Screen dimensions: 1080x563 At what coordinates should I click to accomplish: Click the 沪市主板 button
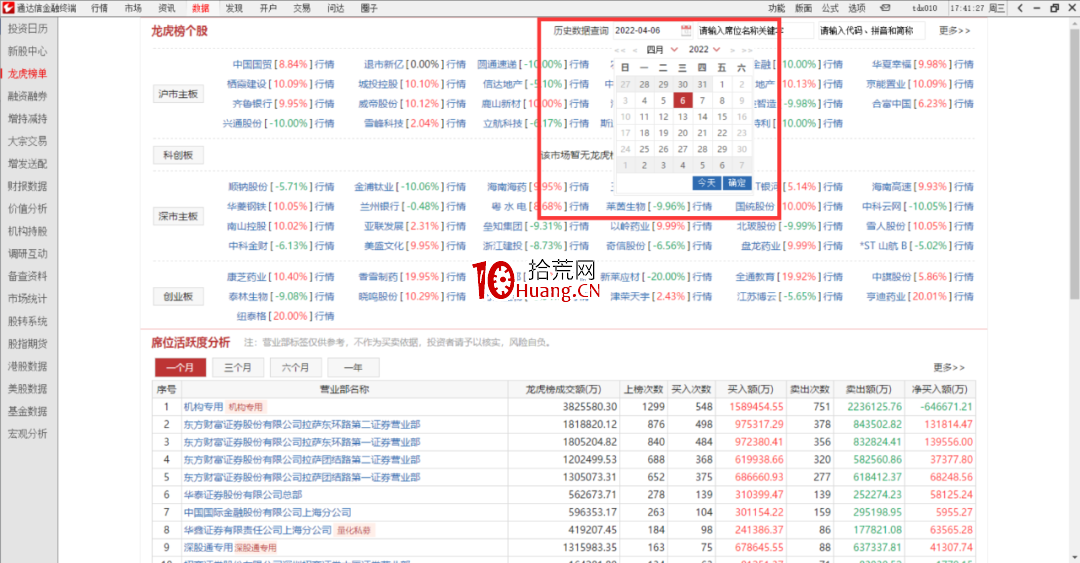(x=178, y=94)
